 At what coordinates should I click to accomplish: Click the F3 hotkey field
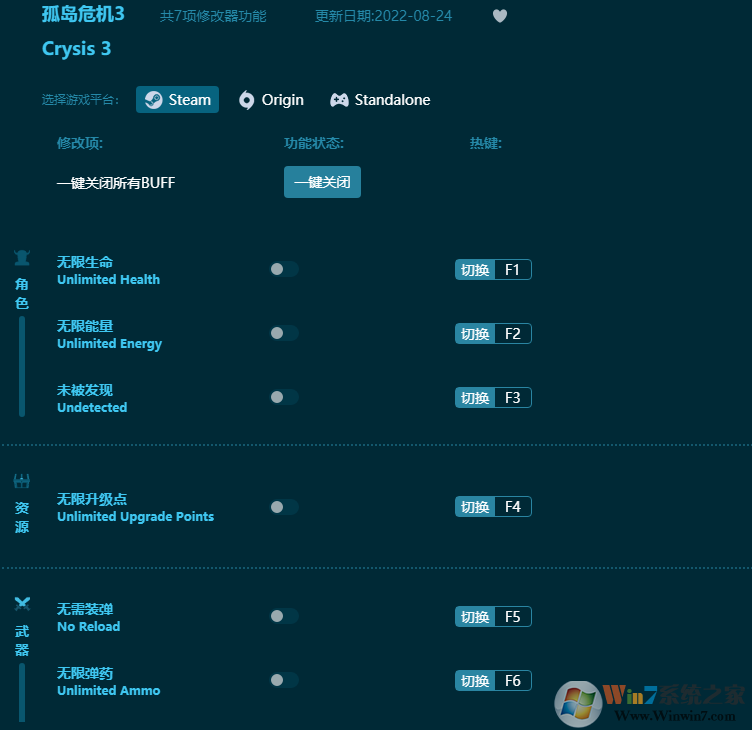[x=513, y=398]
